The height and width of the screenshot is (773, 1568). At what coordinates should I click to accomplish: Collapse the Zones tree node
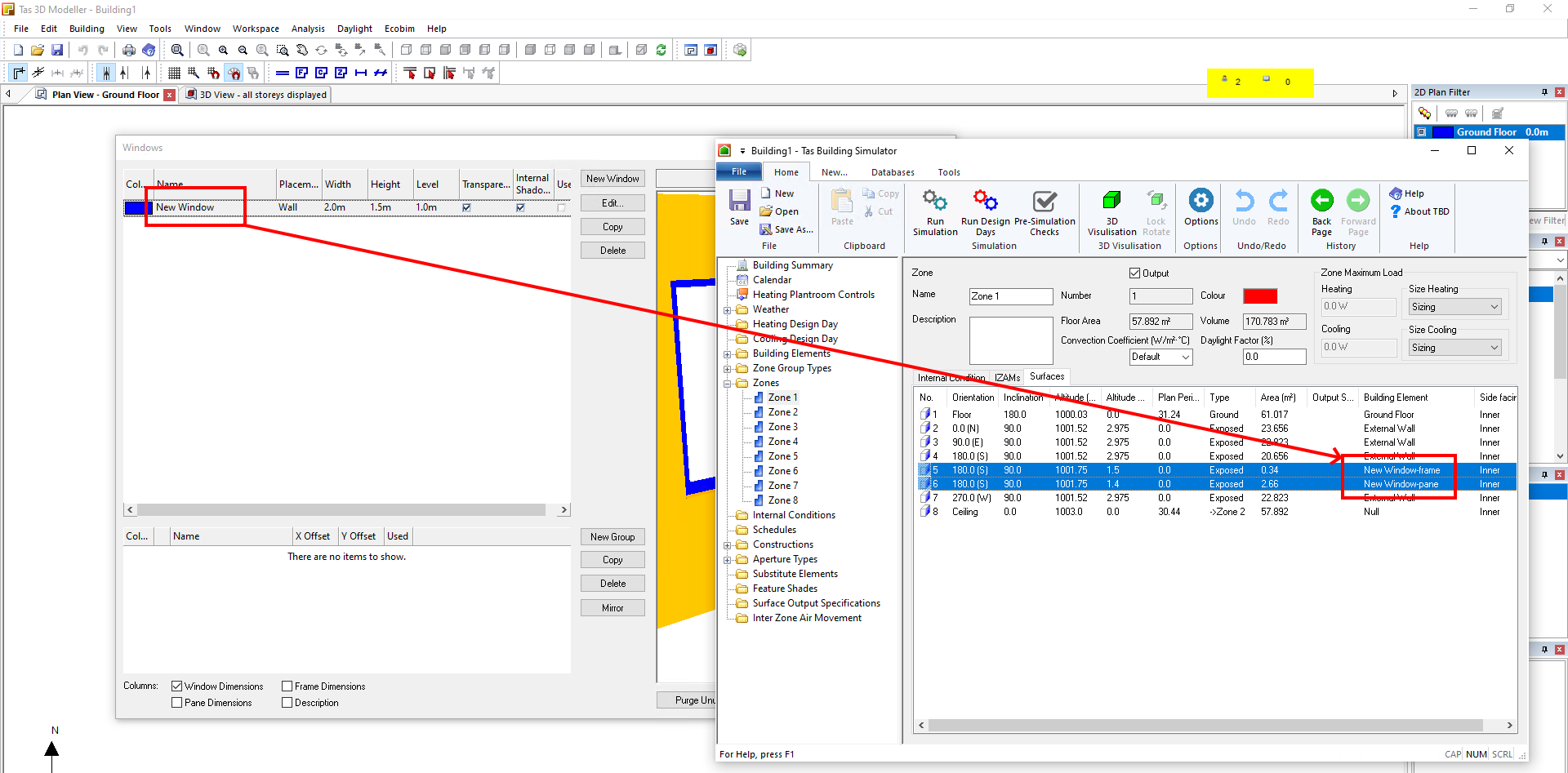727,384
